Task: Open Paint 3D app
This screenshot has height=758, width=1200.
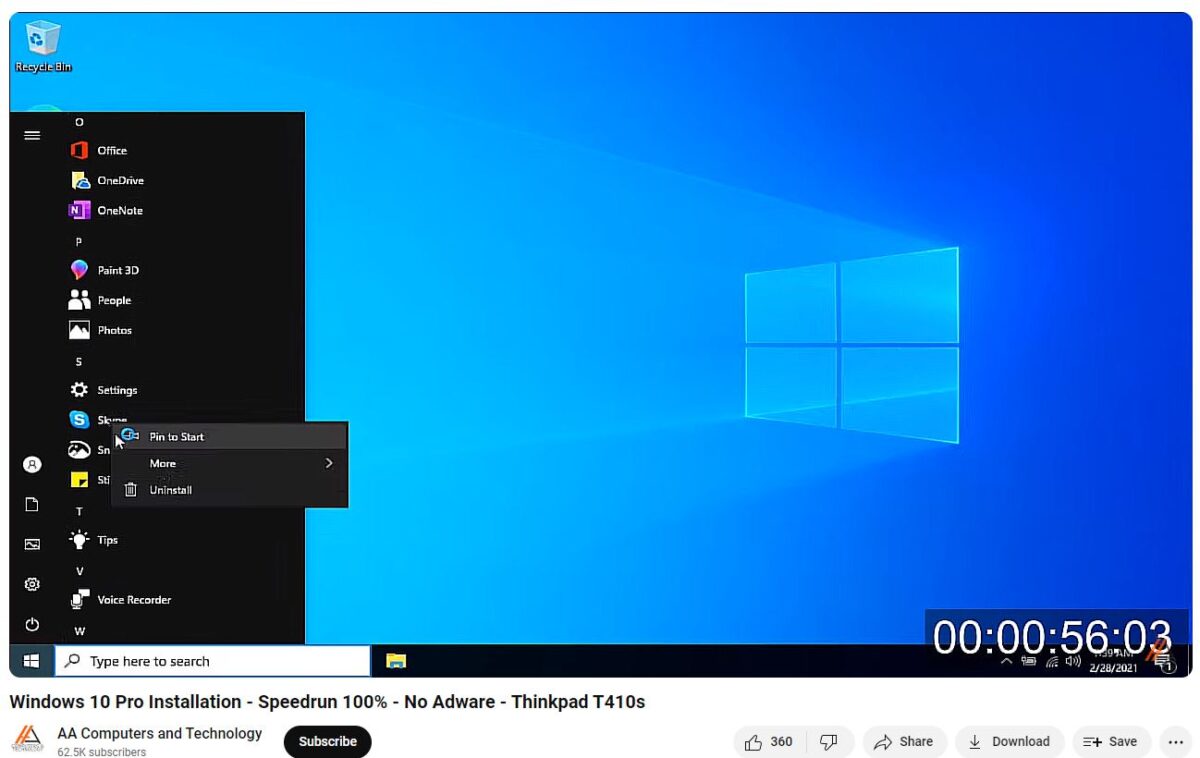Action: (x=103, y=270)
